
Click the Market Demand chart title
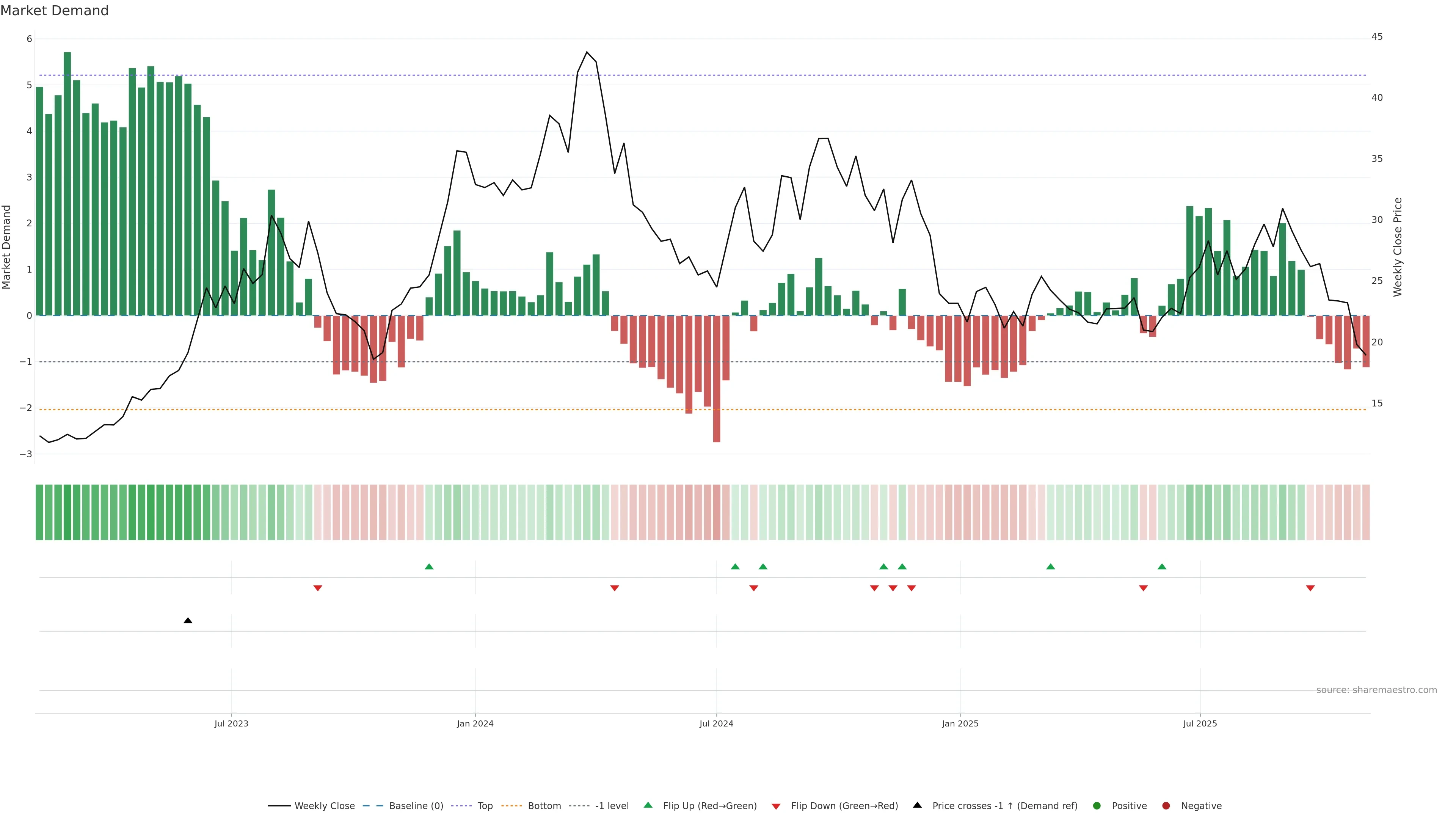click(x=54, y=11)
